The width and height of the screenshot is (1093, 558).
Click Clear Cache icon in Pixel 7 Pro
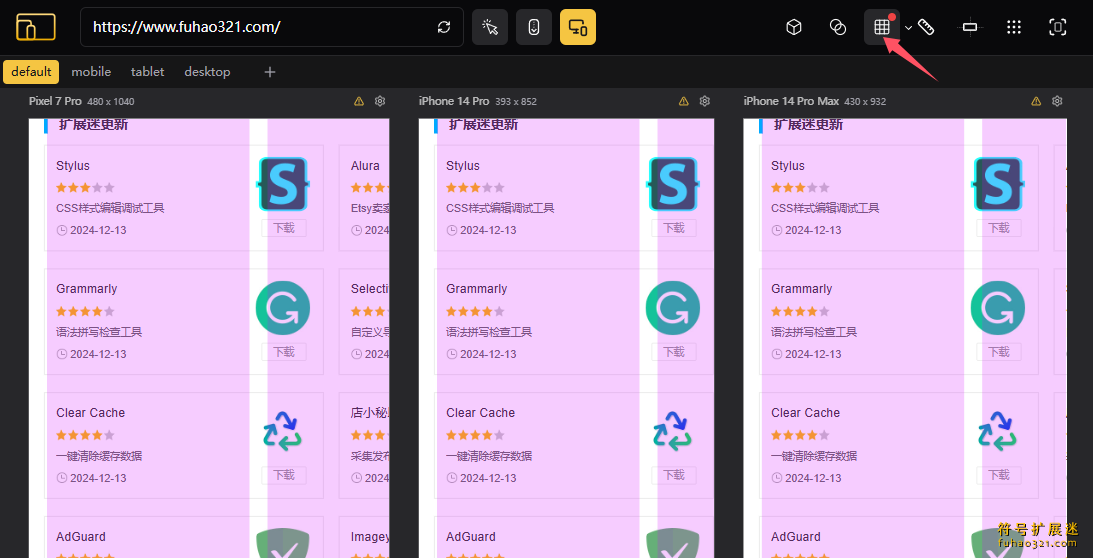pos(283,431)
